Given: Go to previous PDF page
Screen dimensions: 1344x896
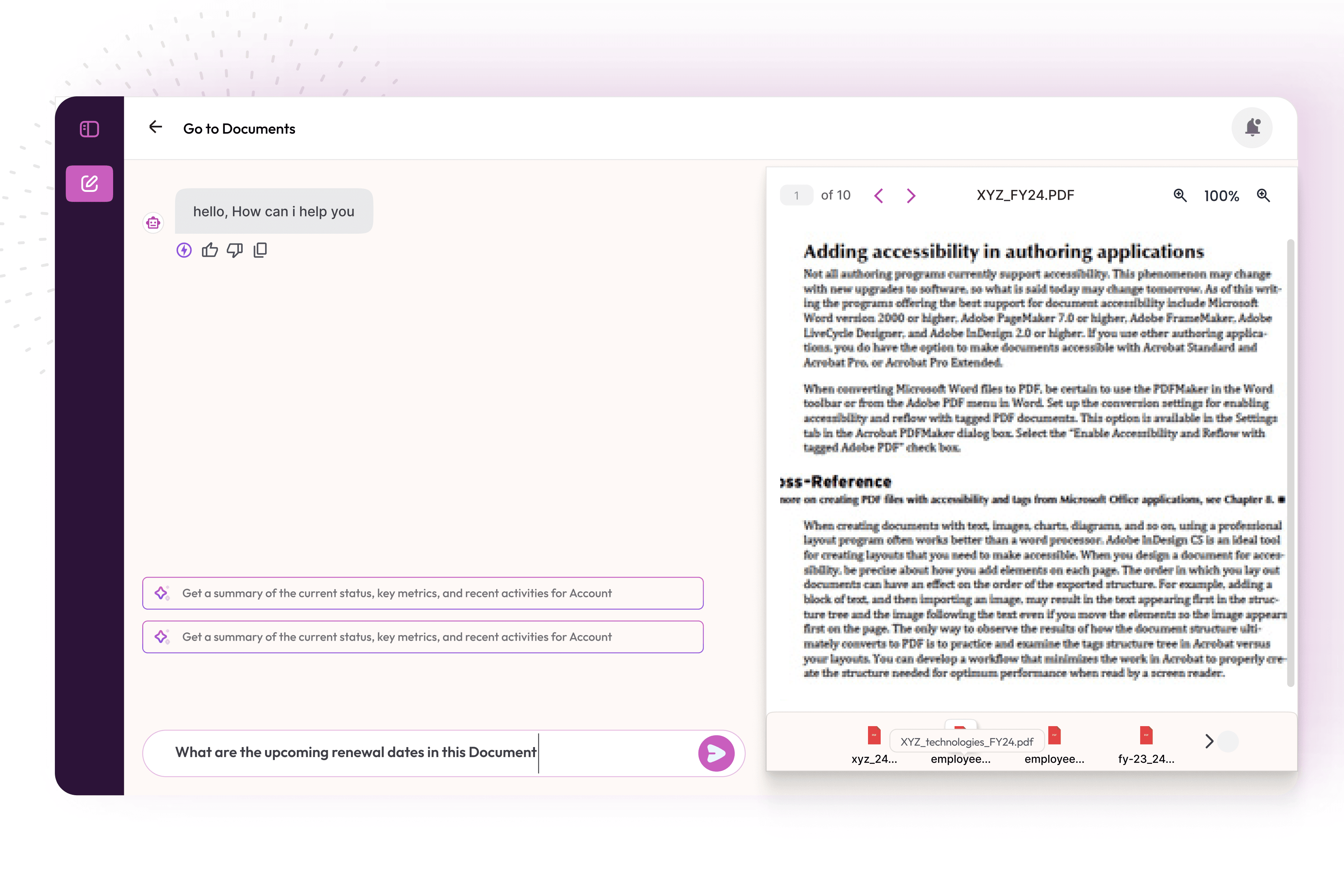Looking at the screenshot, I should tap(878, 196).
